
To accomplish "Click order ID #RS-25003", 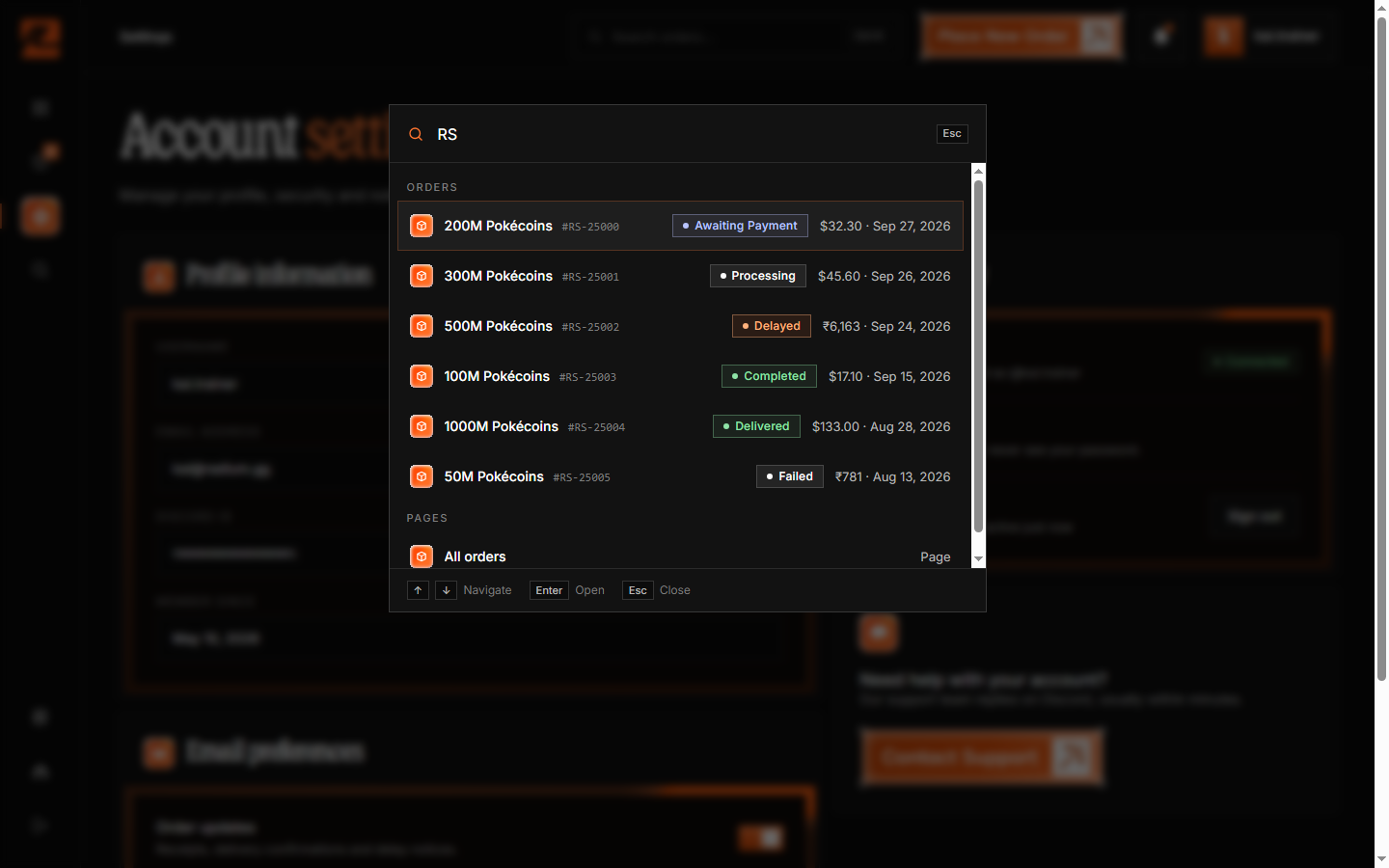I will (587, 377).
